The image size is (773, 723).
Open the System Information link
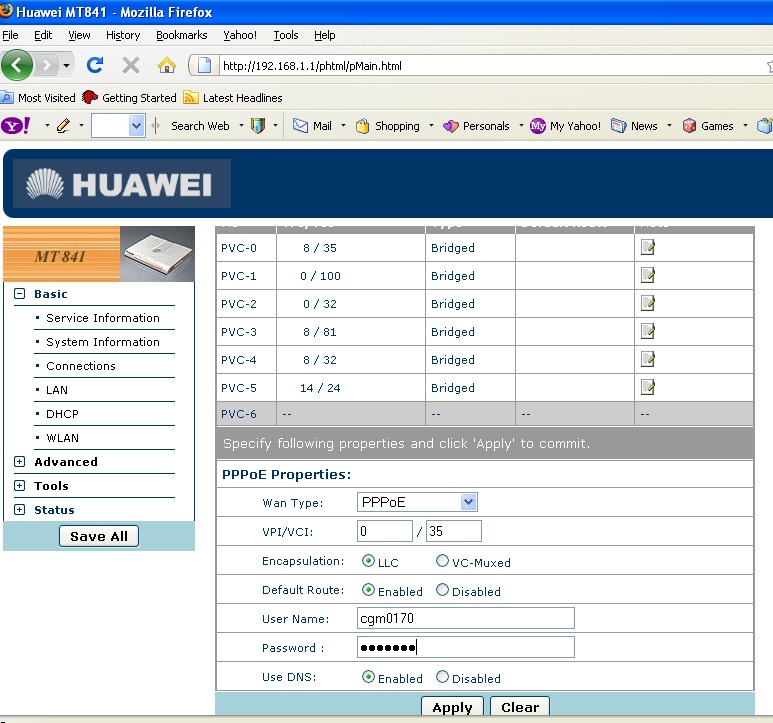pos(103,342)
